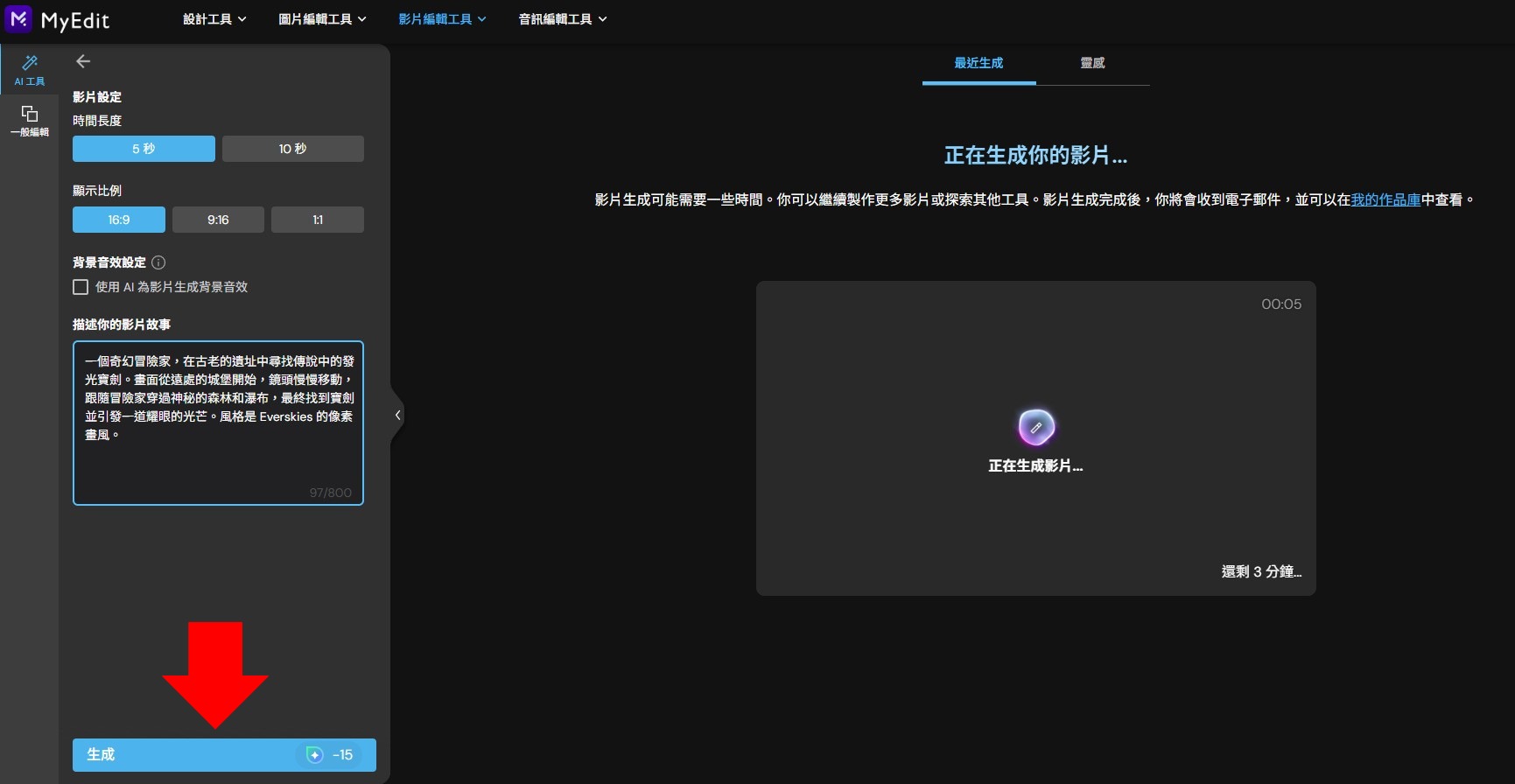
Task: Go back with the left arrow icon
Action: (83, 61)
